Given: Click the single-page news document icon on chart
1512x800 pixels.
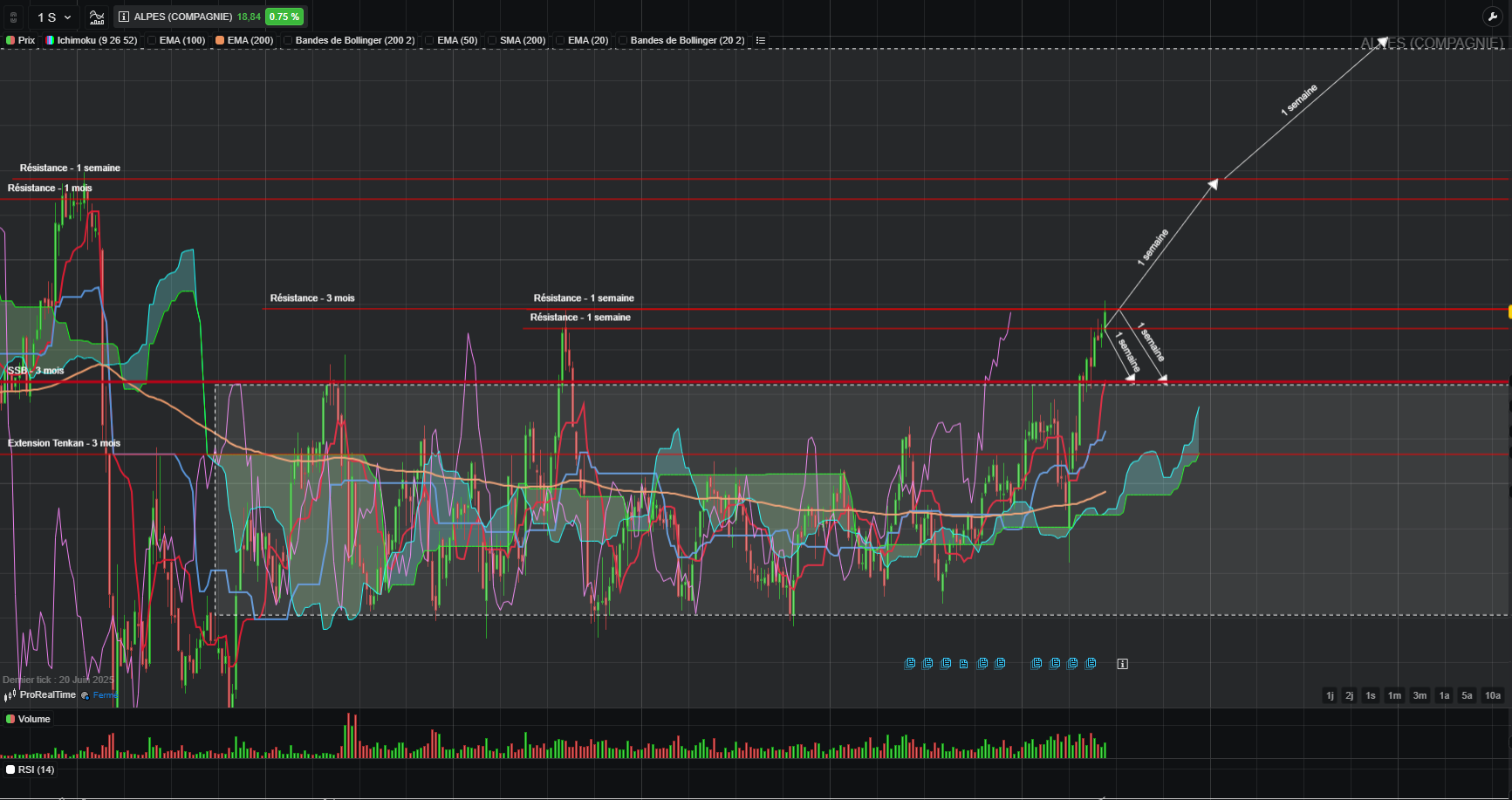Looking at the screenshot, I should point(963,664).
